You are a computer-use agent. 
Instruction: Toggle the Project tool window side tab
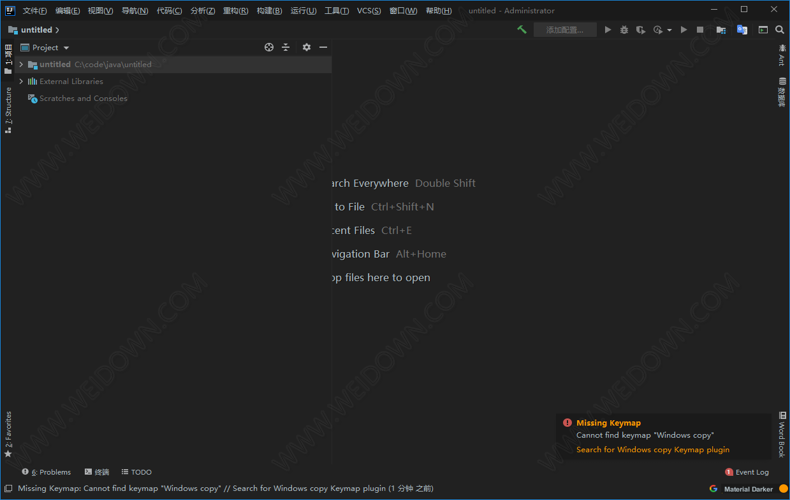point(8,59)
